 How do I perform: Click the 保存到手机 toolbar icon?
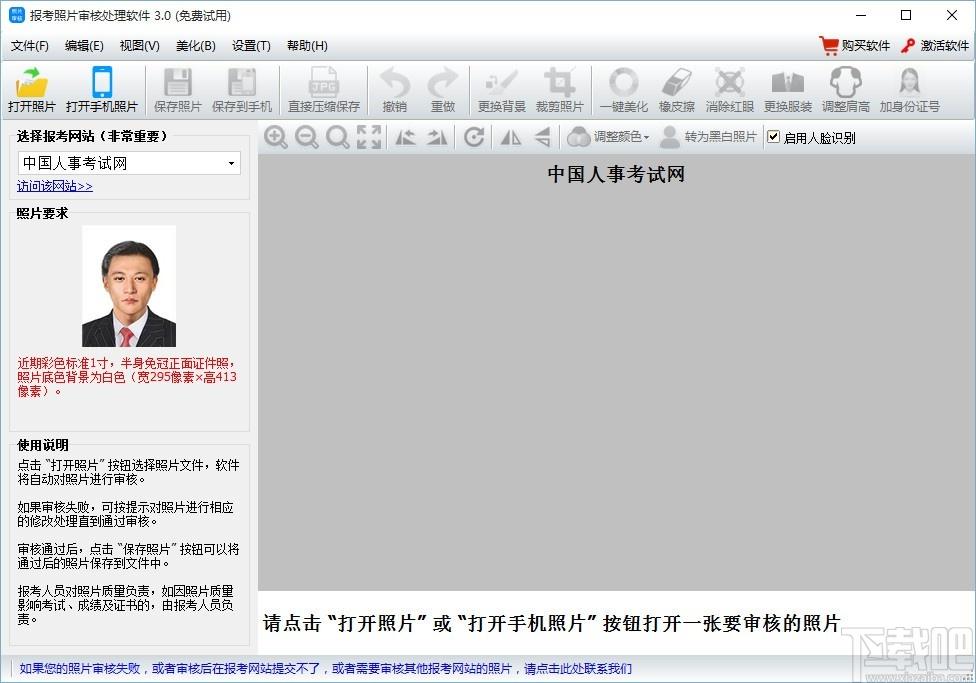pos(242,82)
